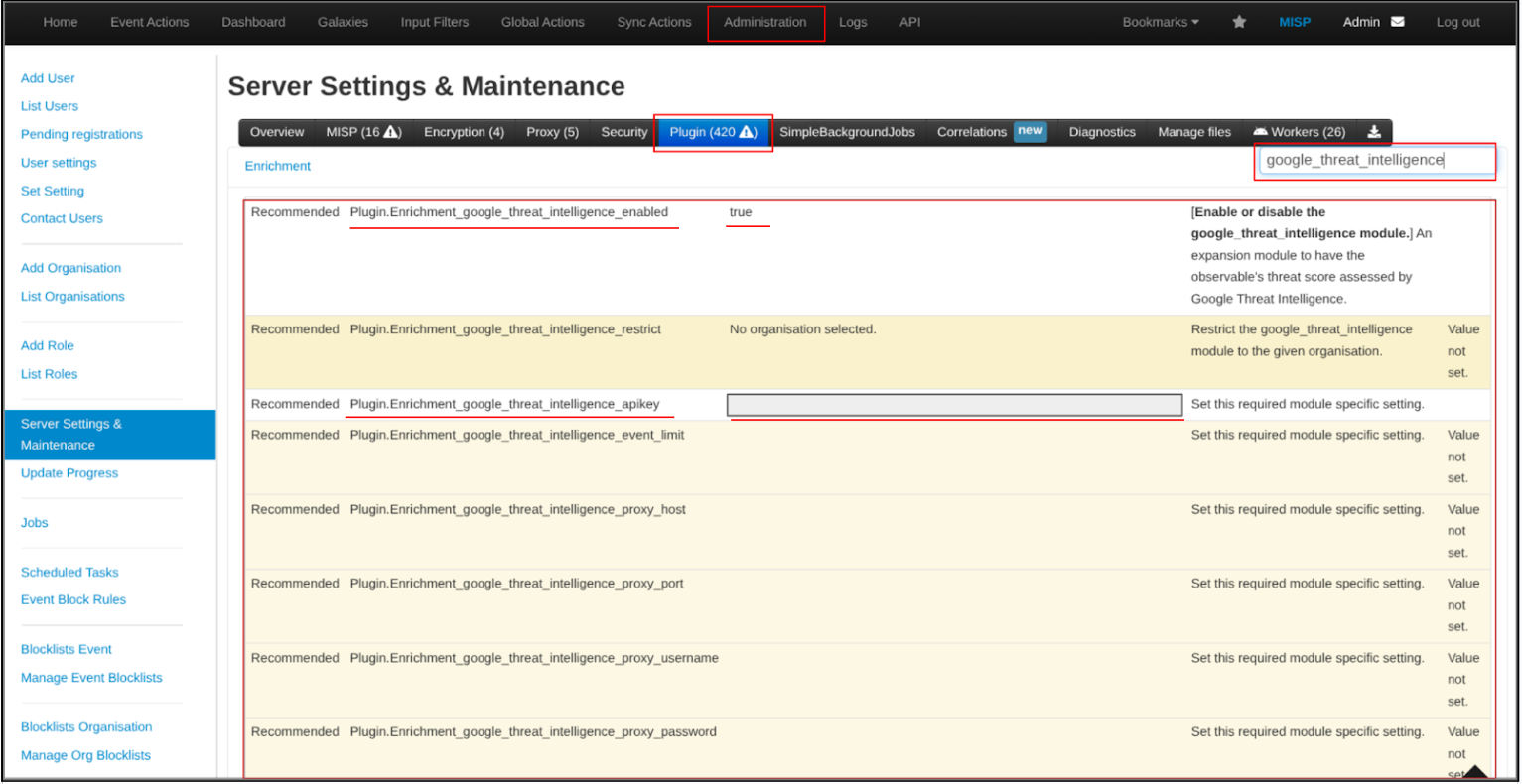
Task: Open Manage Org Blocklists in sidebar
Action: (85, 755)
